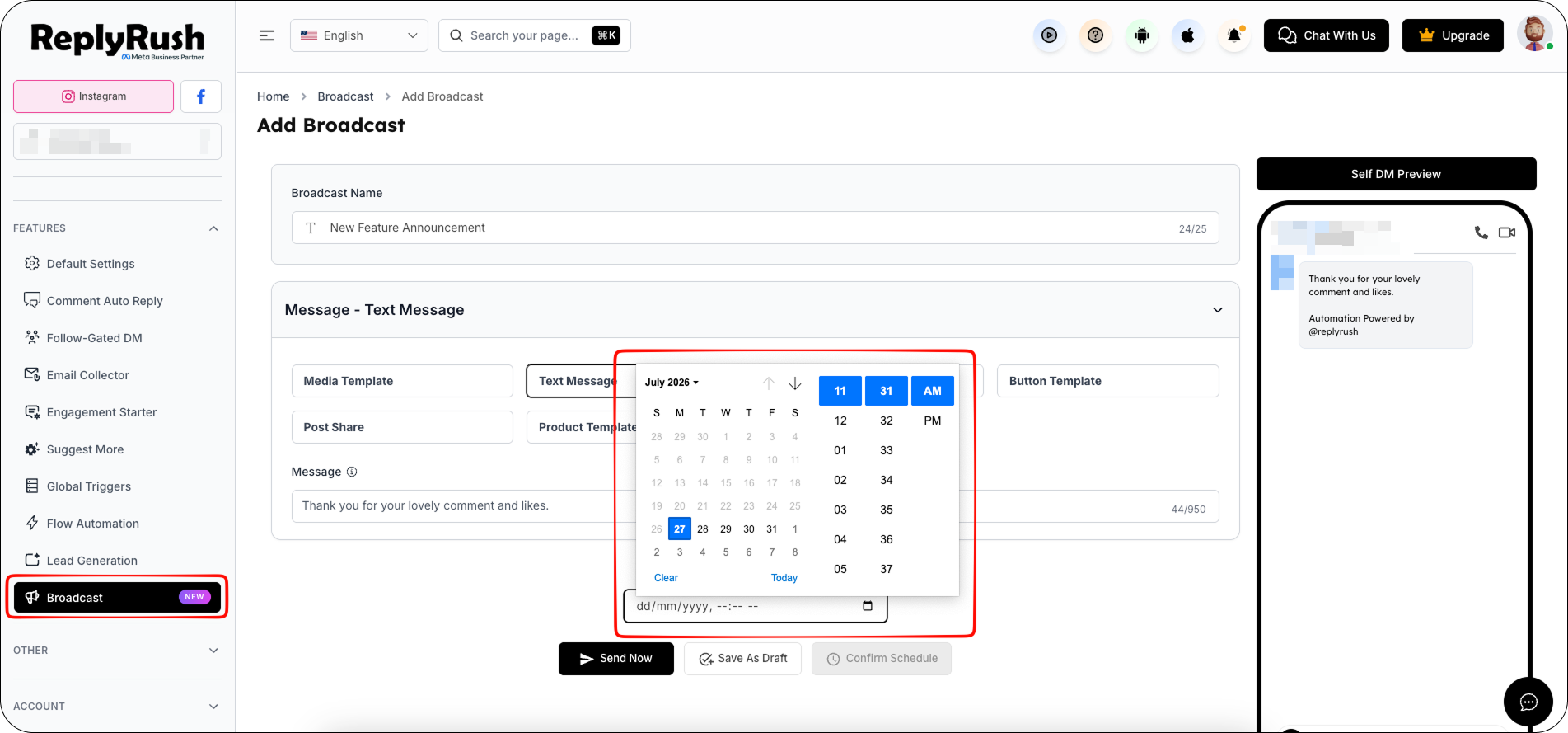
Task: Go to Broadcast breadcrumb
Action: pos(346,96)
